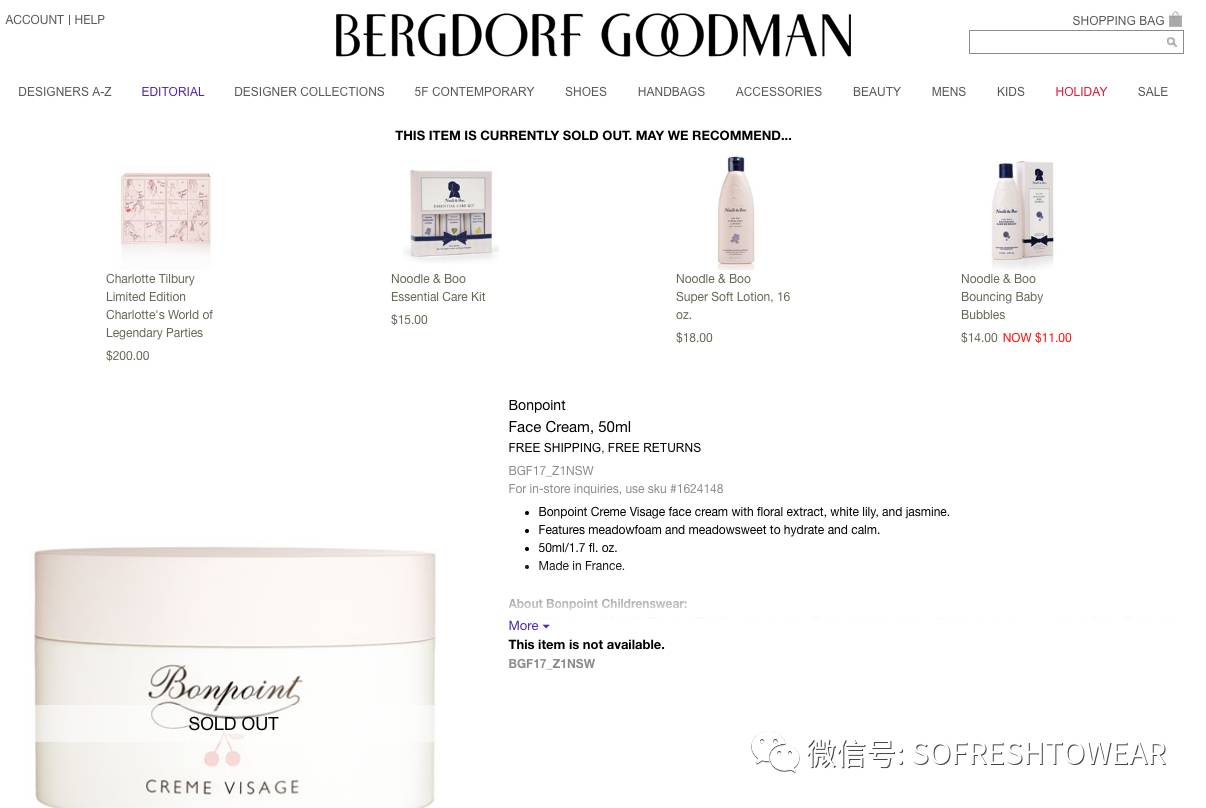Image resolution: width=1206 pixels, height=808 pixels.
Task: Open the Handbags menu
Action: coord(671,92)
